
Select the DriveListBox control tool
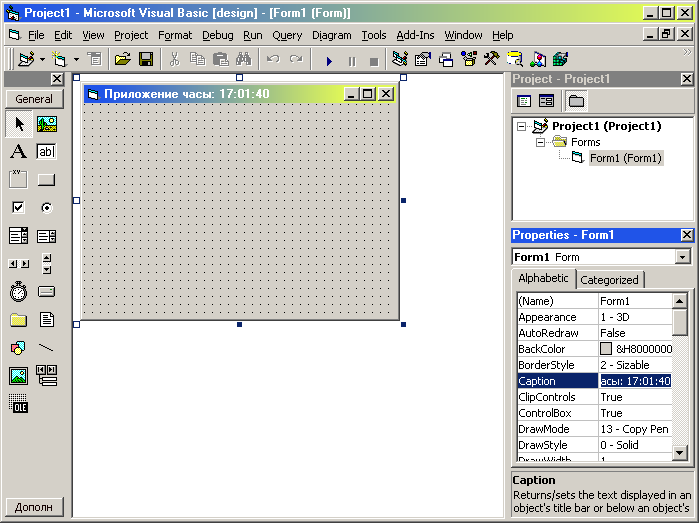pos(47,292)
